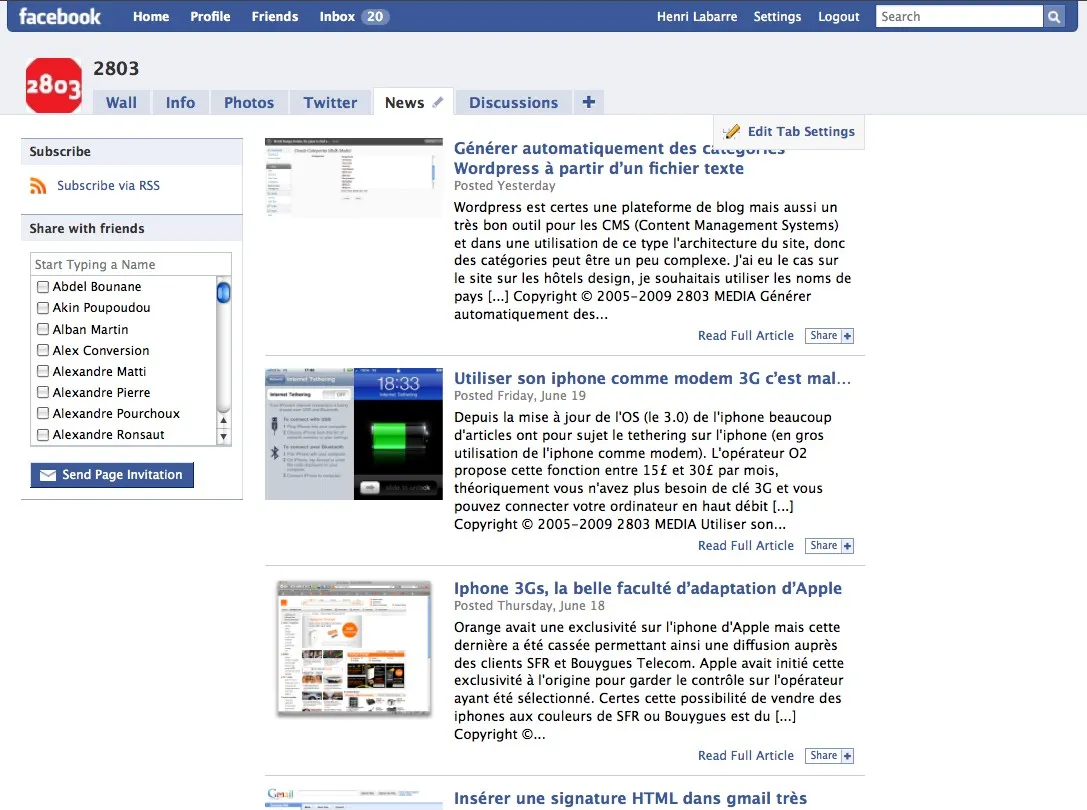Viewport: 1087px width, 810px height.
Task: Open Share dropdown for Iphone 3Gs article
Action: (829, 756)
